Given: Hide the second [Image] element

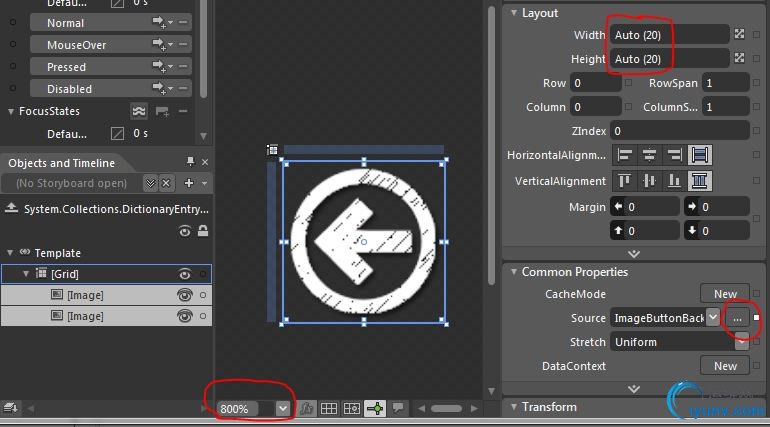Looking at the screenshot, I should coord(185,316).
